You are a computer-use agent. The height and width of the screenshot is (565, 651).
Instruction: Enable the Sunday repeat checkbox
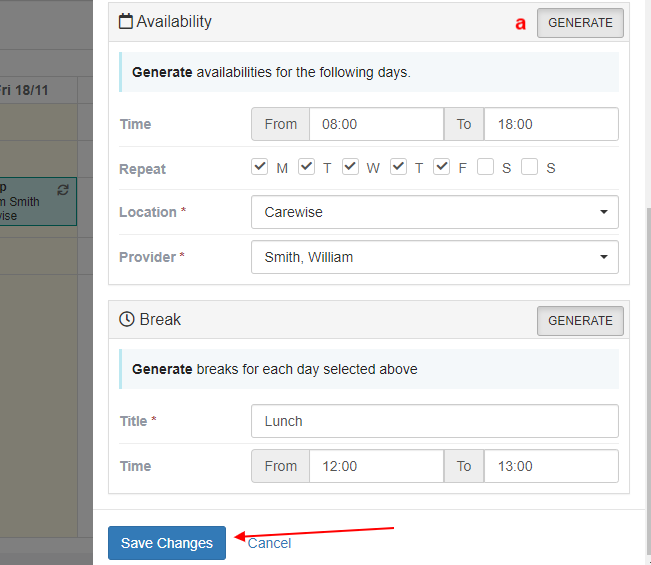[529, 167]
